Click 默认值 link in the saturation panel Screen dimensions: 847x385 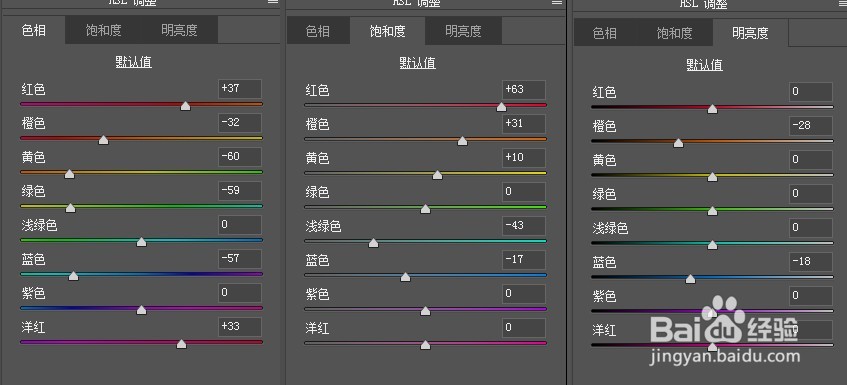tap(418, 63)
